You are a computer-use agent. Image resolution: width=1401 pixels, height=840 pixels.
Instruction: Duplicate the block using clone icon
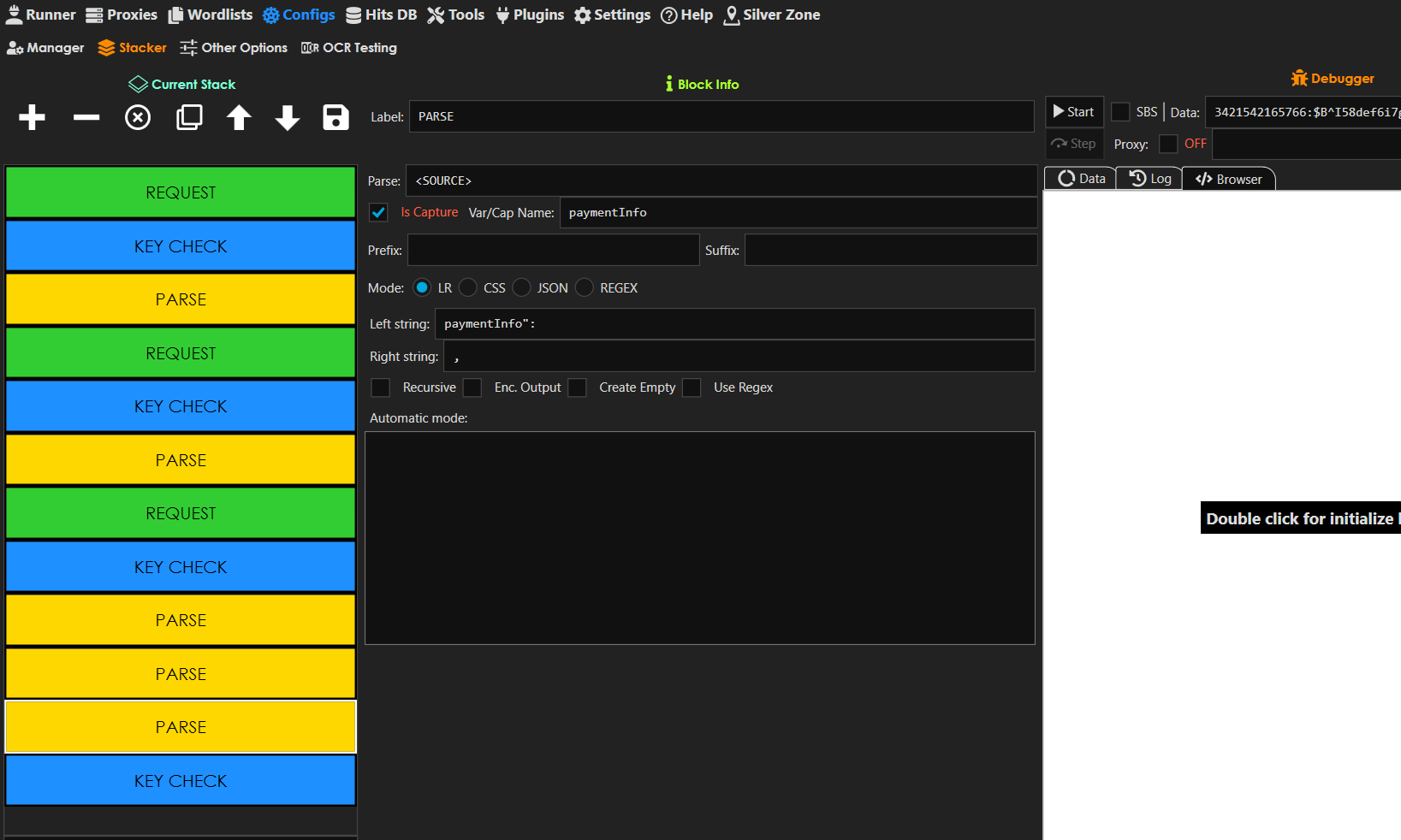point(189,117)
